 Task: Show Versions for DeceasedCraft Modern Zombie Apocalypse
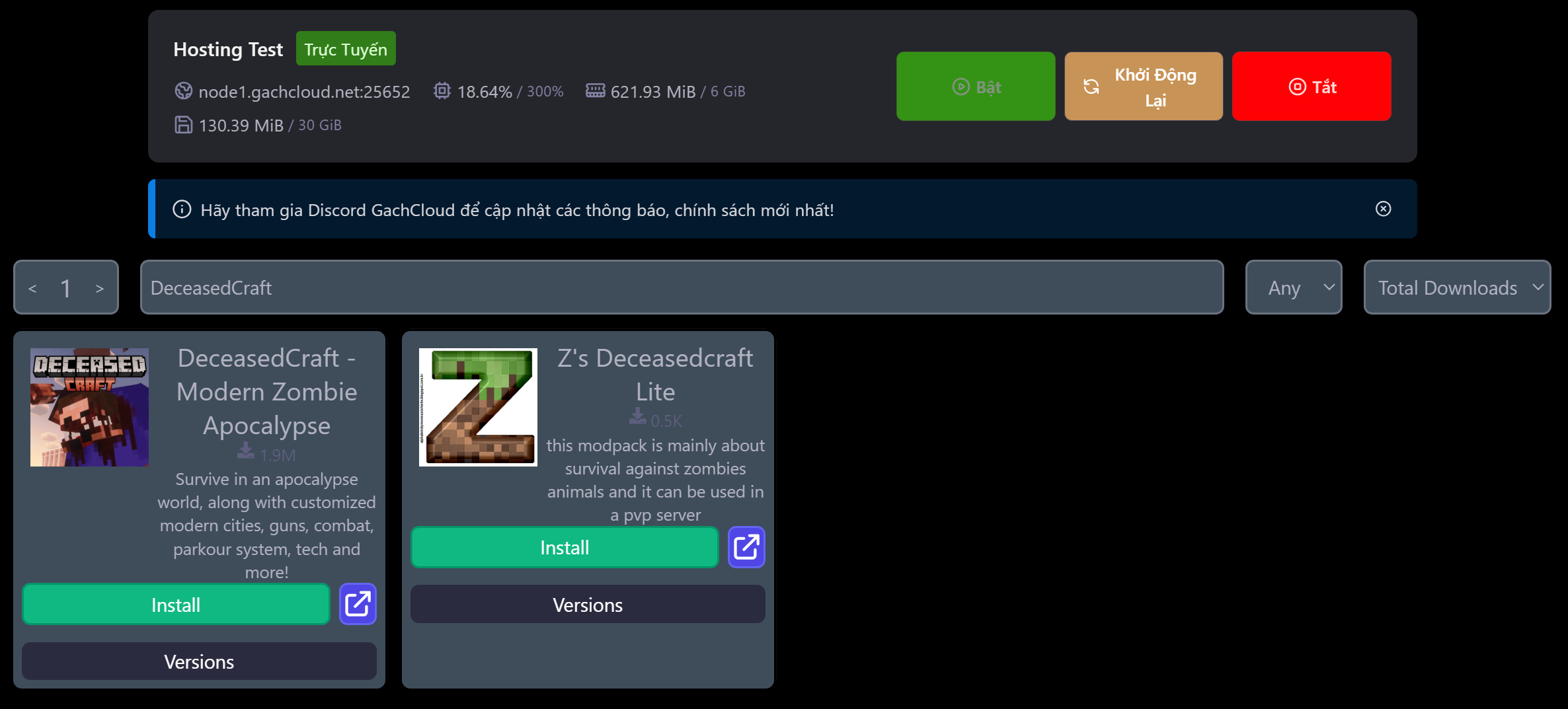pyautogui.click(x=199, y=661)
